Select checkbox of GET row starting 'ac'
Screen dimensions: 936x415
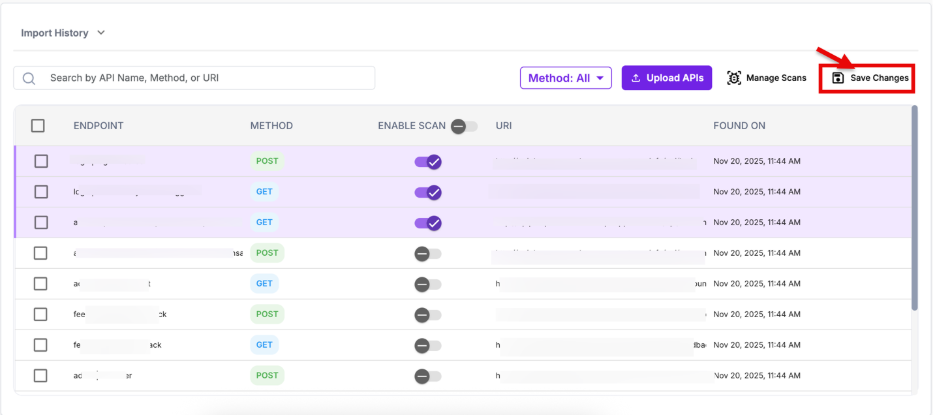[x=41, y=284]
